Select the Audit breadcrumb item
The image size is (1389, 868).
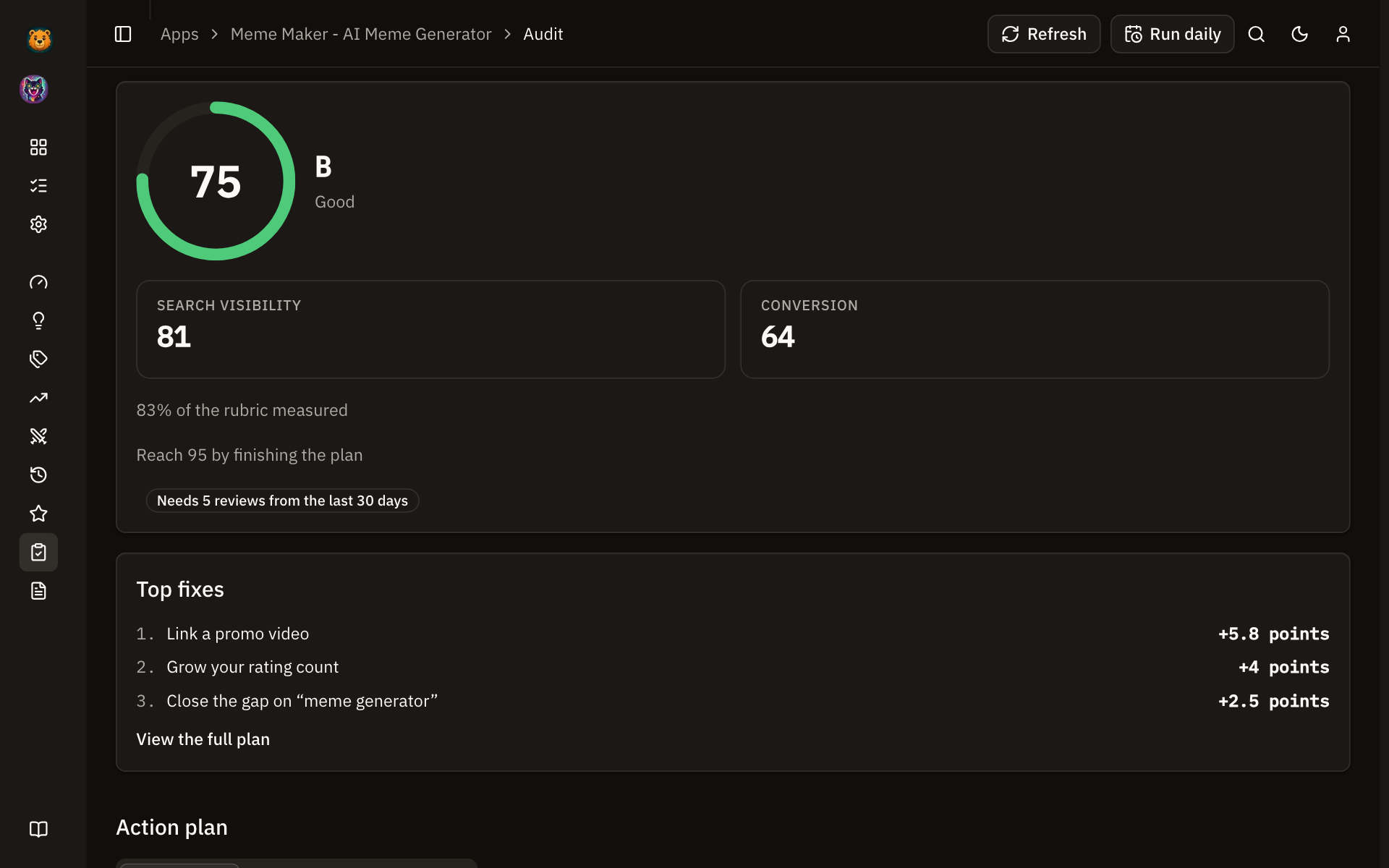[x=543, y=34]
